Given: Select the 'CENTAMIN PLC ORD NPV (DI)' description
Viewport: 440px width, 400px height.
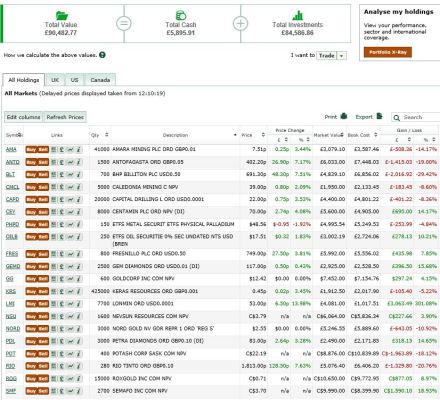Looking at the screenshot, I should [x=148, y=212].
